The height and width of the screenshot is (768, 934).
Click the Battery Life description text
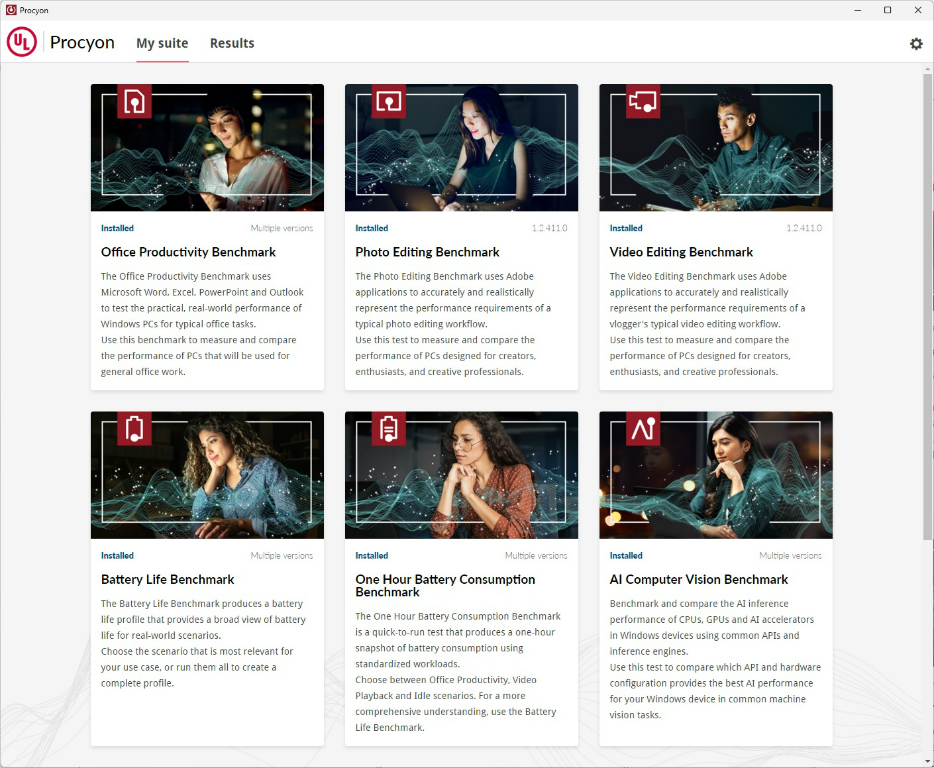[x=203, y=643]
